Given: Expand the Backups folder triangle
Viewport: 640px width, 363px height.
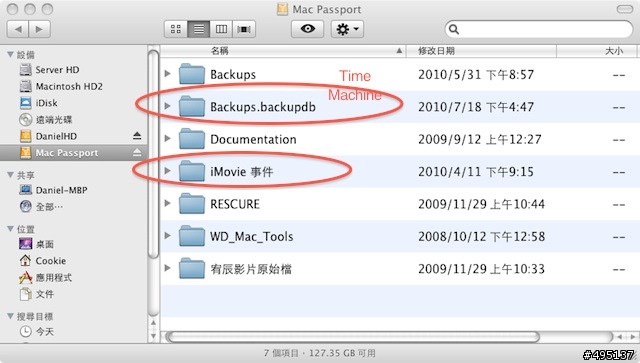Looking at the screenshot, I should [167, 73].
